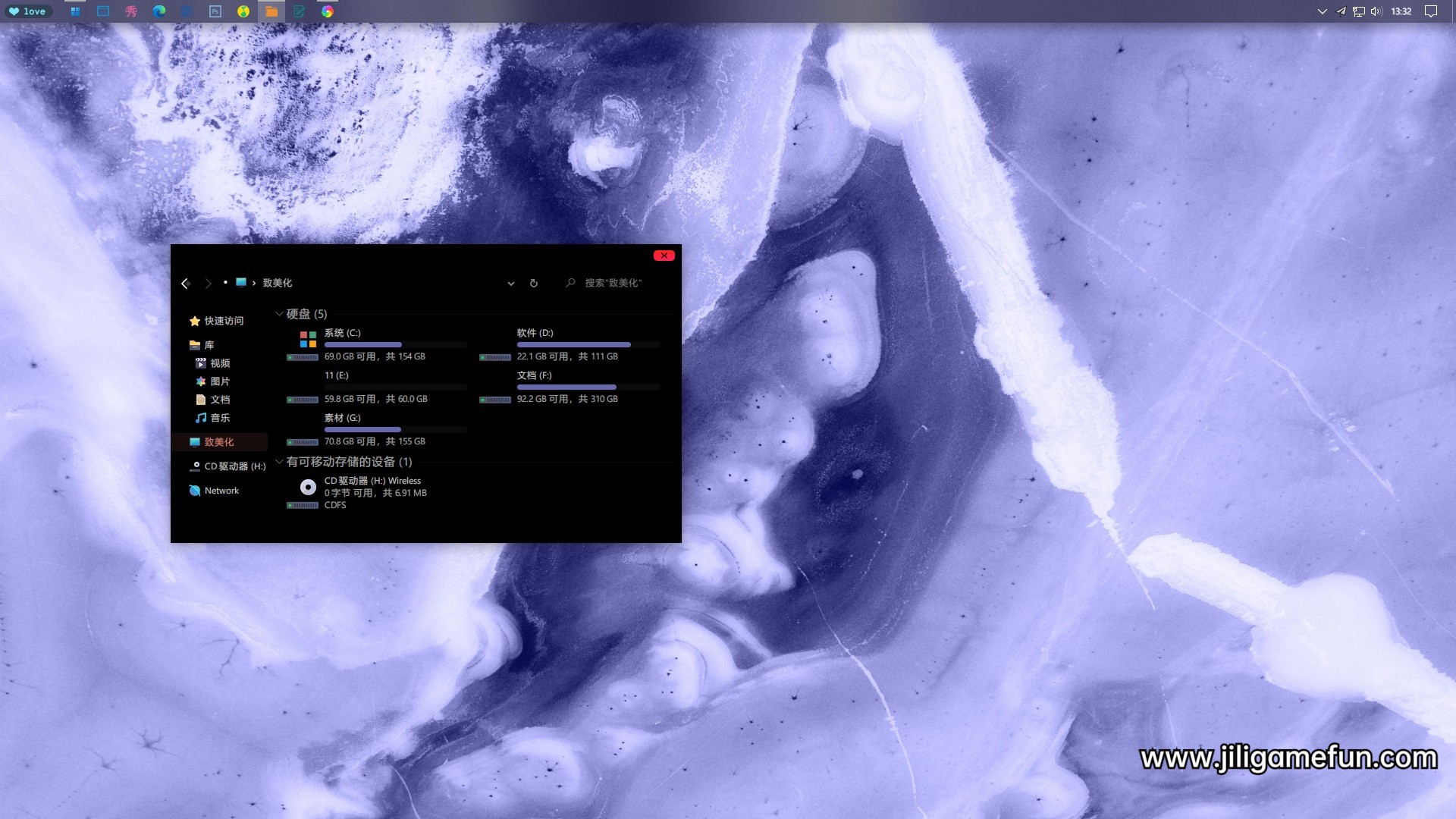Open Photoshop from the taskbar

click(x=215, y=11)
